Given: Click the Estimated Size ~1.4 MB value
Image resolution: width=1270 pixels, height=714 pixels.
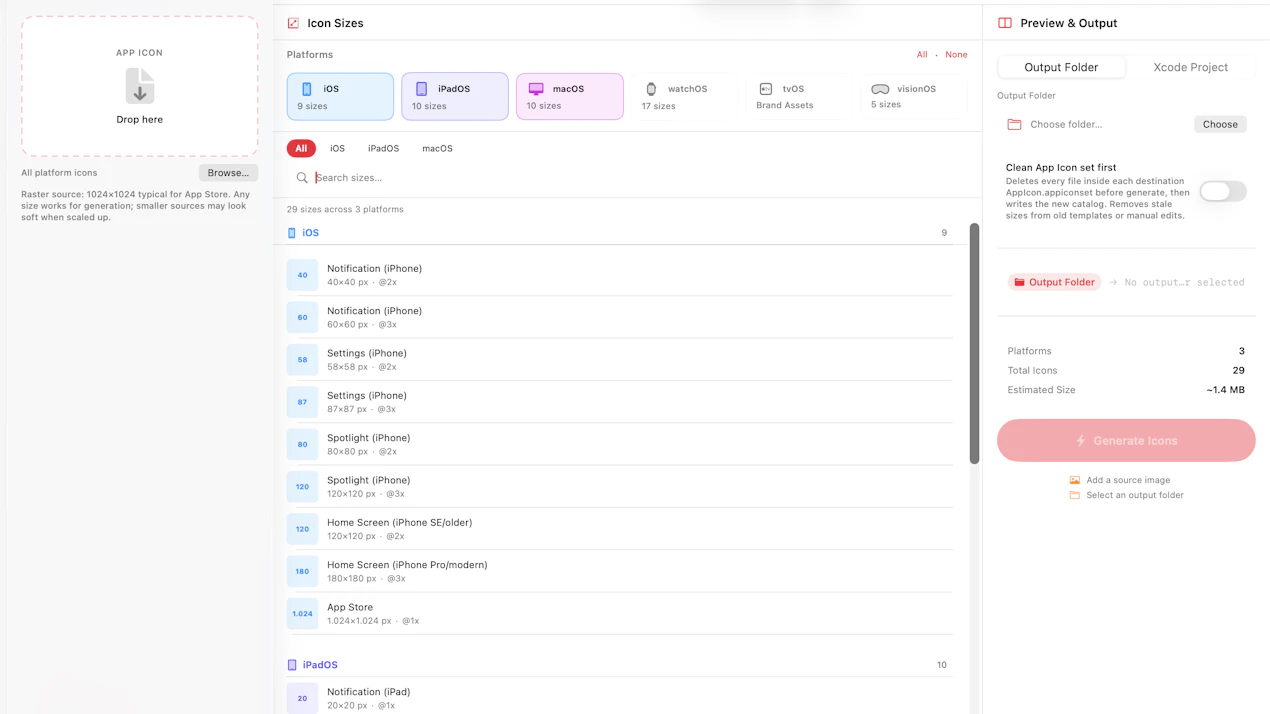Looking at the screenshot, I should point(1225,390).
